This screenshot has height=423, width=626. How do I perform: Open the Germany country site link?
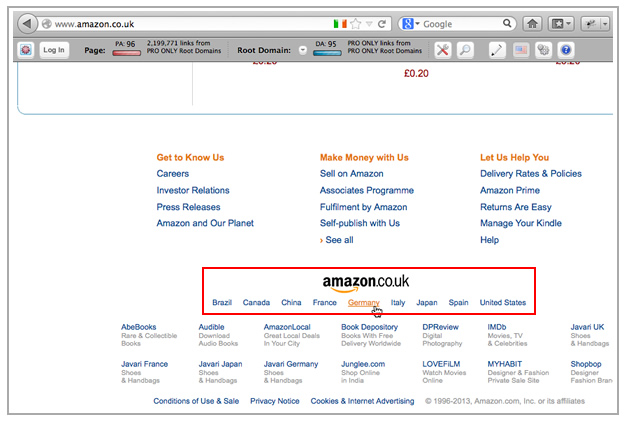pyautogui.click(x=364, y=302)
